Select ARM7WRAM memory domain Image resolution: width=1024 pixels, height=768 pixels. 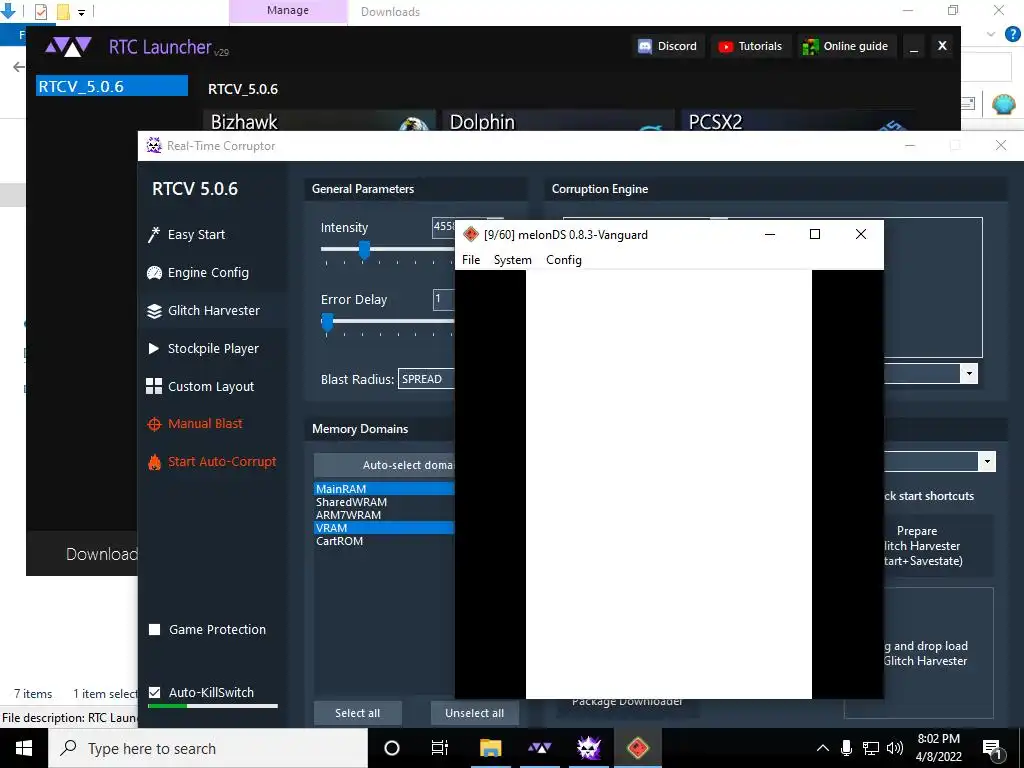pos(384,515)
